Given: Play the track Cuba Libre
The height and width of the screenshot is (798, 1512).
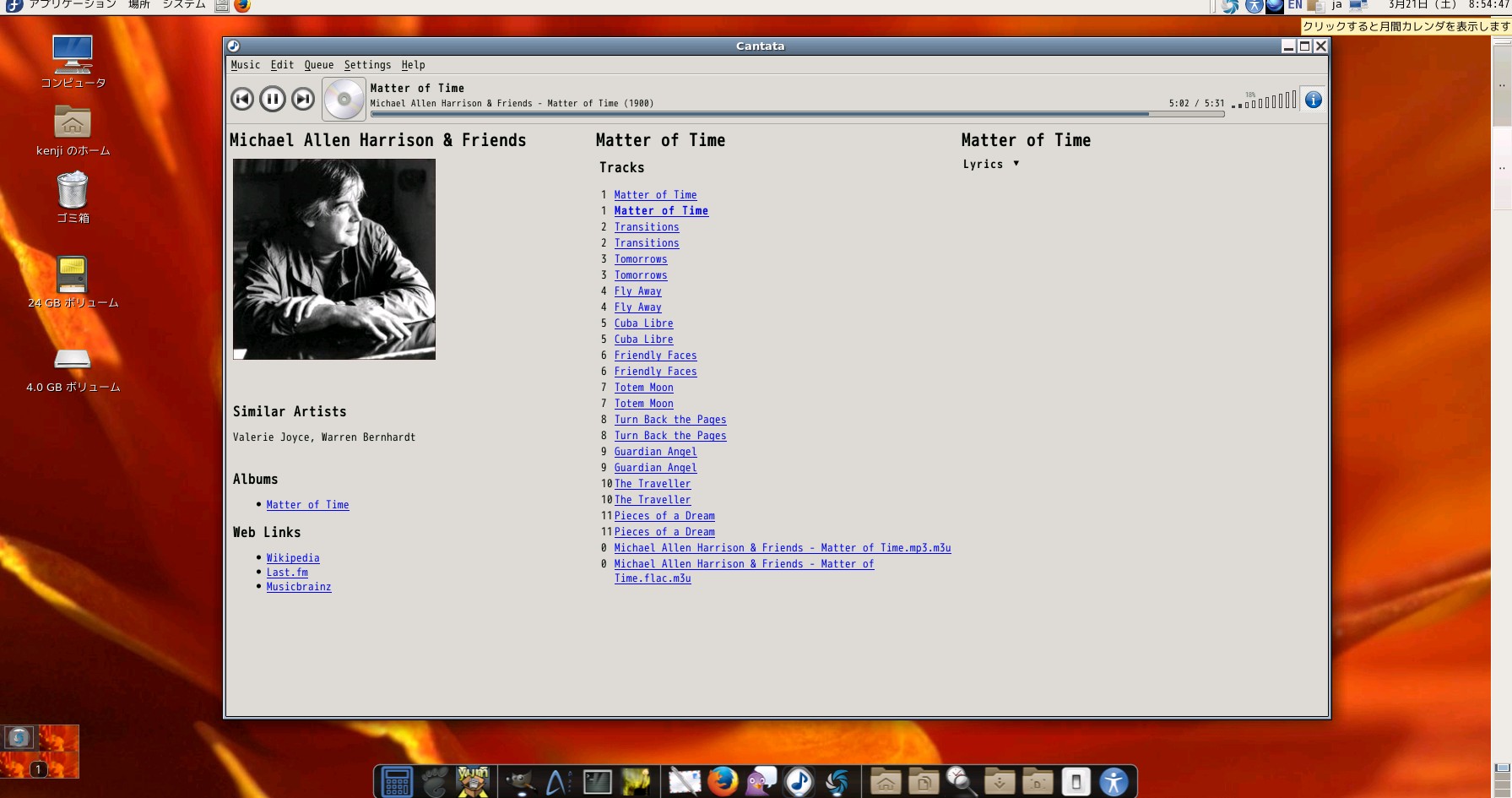Looking at the screenshot, I should pos(644,323).
